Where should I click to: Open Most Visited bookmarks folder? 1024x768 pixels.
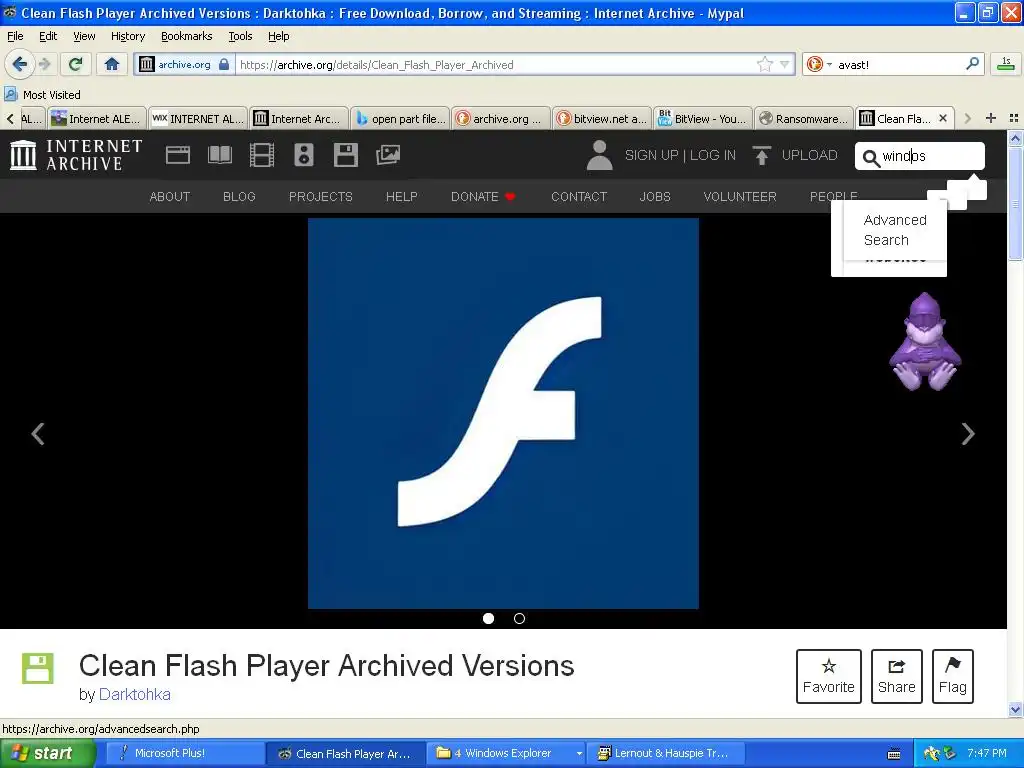(x=42, y=95)
